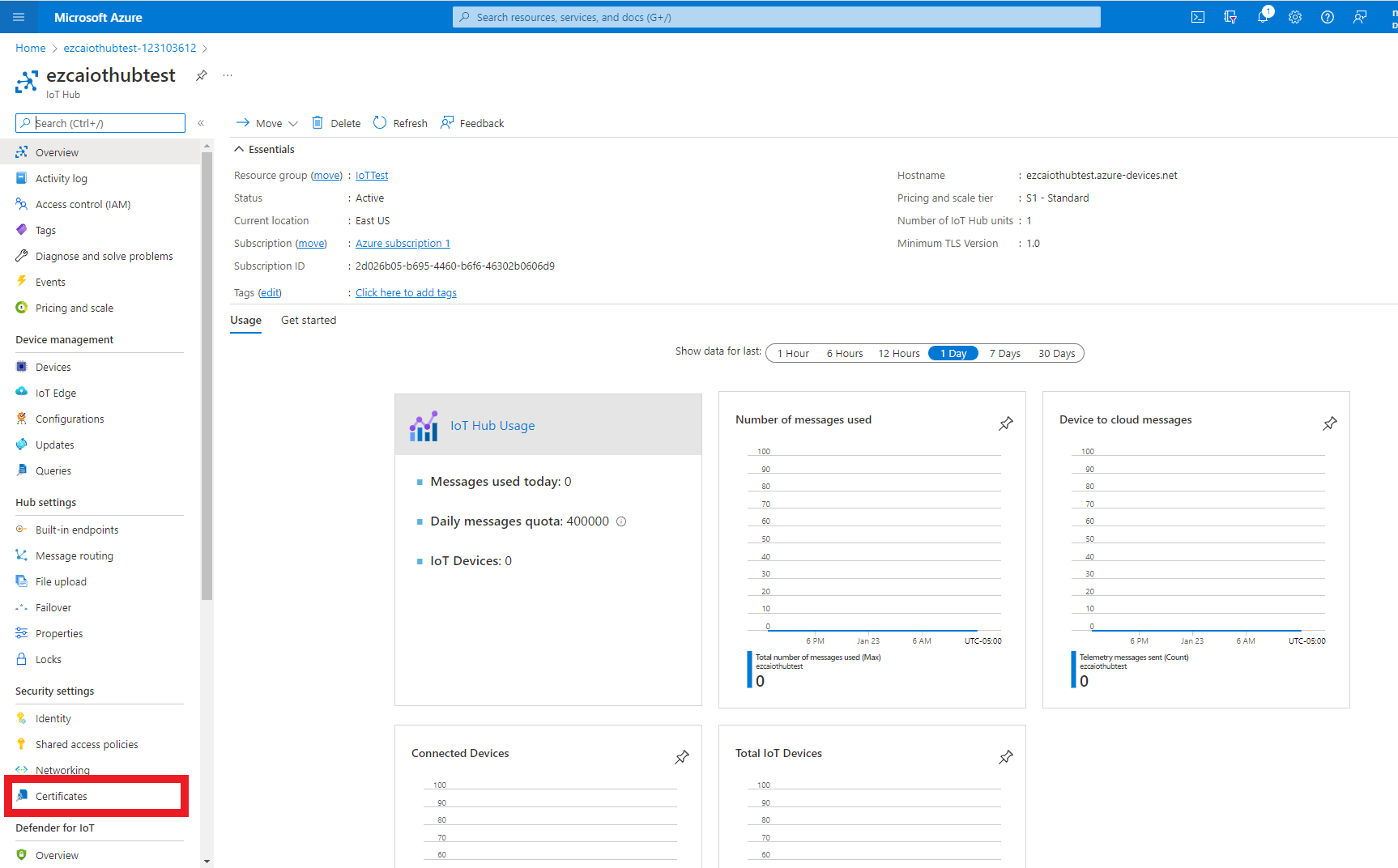Focus the top resources search box

tap(777, 17)
